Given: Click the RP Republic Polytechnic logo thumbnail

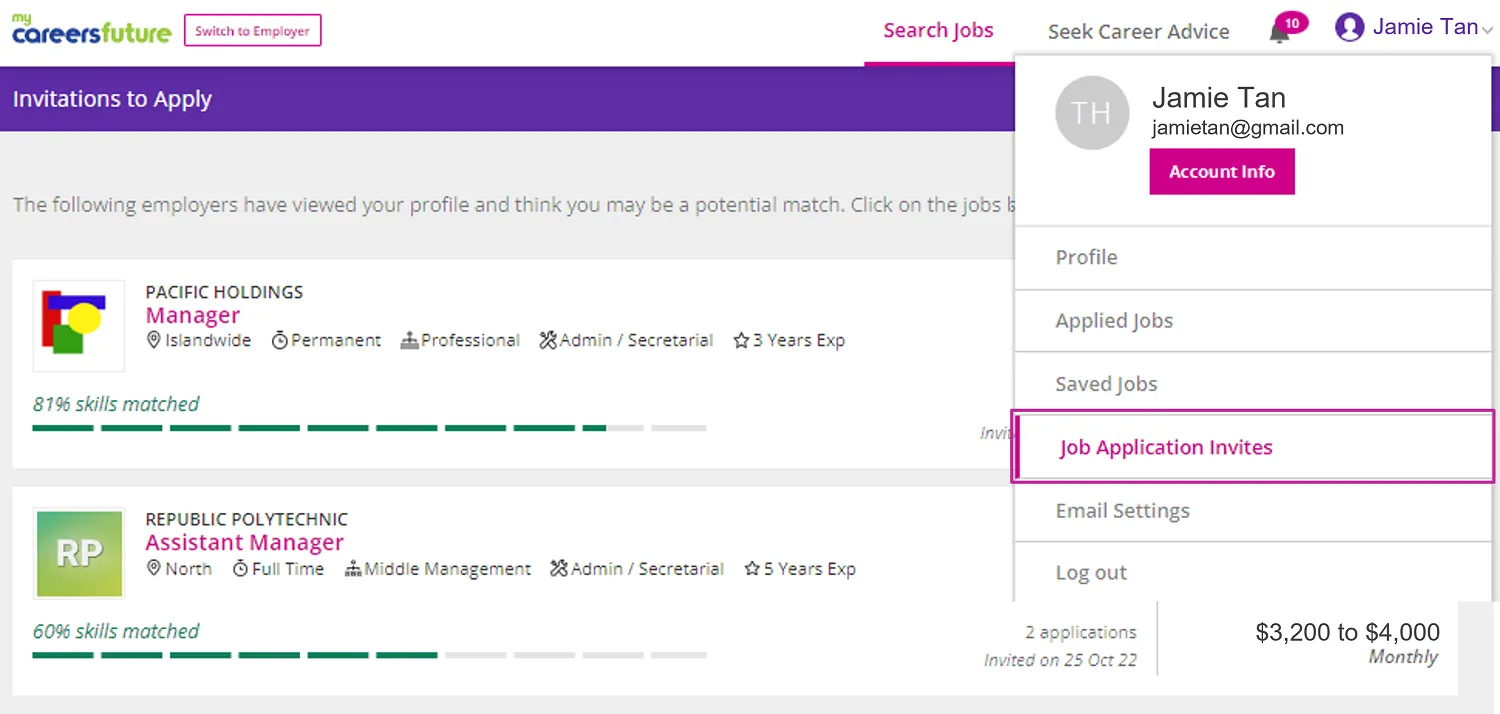Looking at the screenshot, I should tap(78, 553).
